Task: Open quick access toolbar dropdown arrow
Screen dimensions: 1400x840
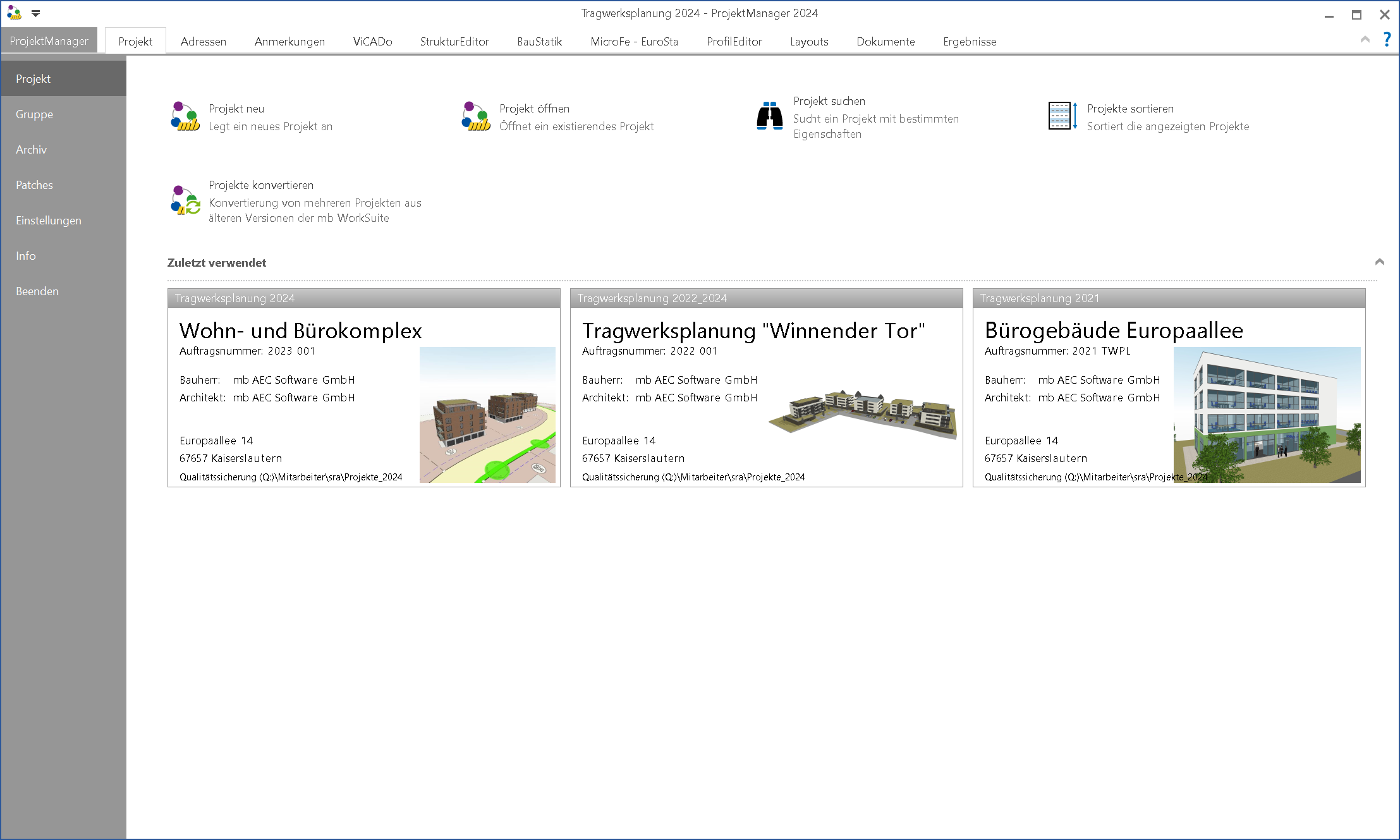Action: (36, 13)
